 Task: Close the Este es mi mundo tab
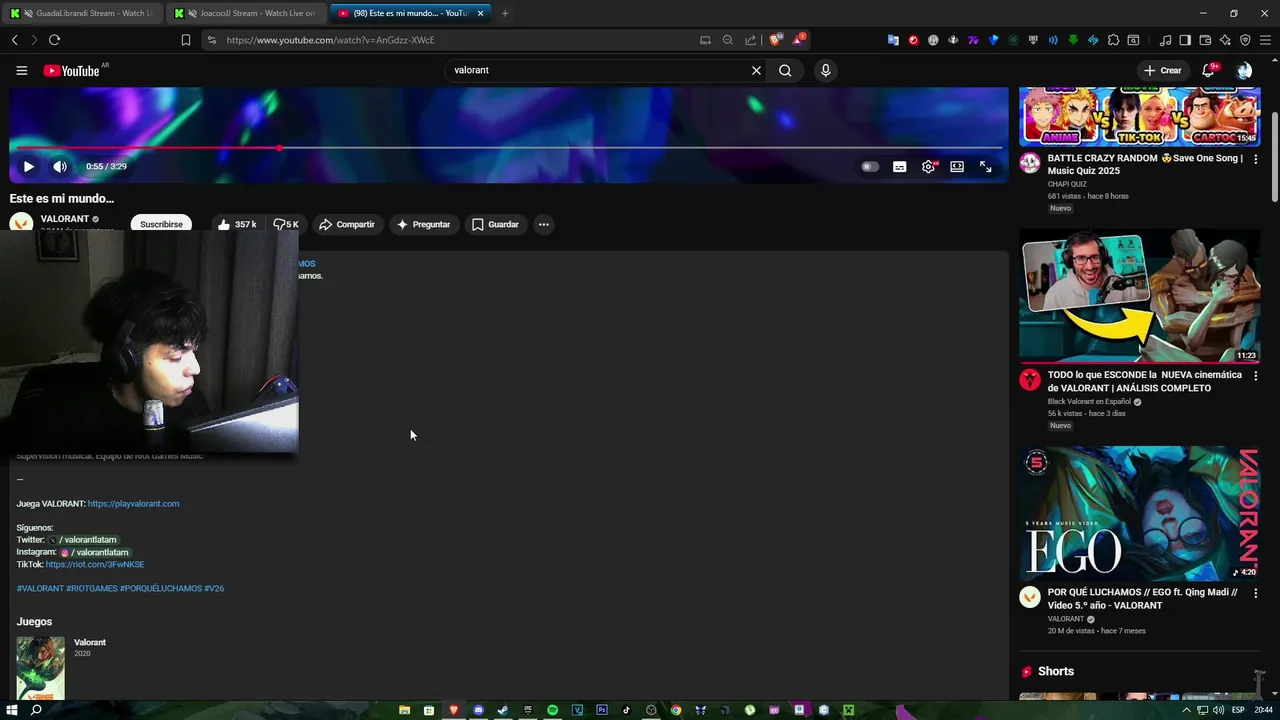point(481,13)
